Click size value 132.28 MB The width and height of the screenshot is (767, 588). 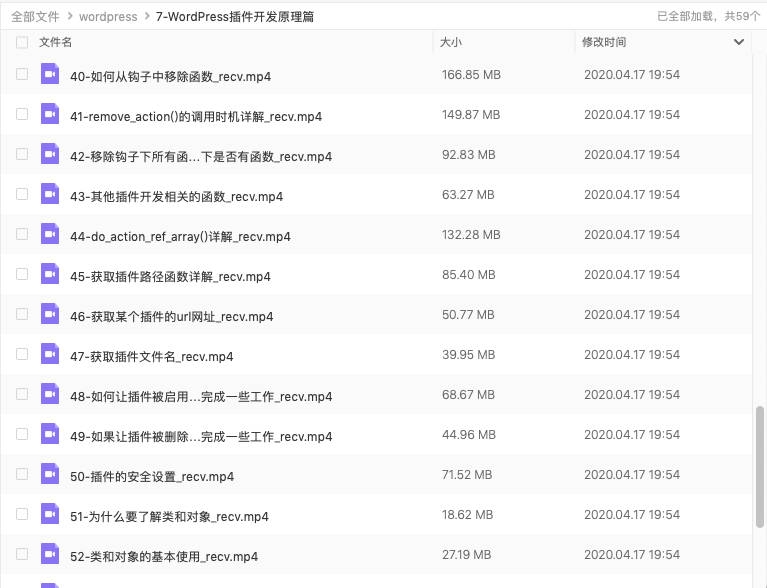pos(471,235)
